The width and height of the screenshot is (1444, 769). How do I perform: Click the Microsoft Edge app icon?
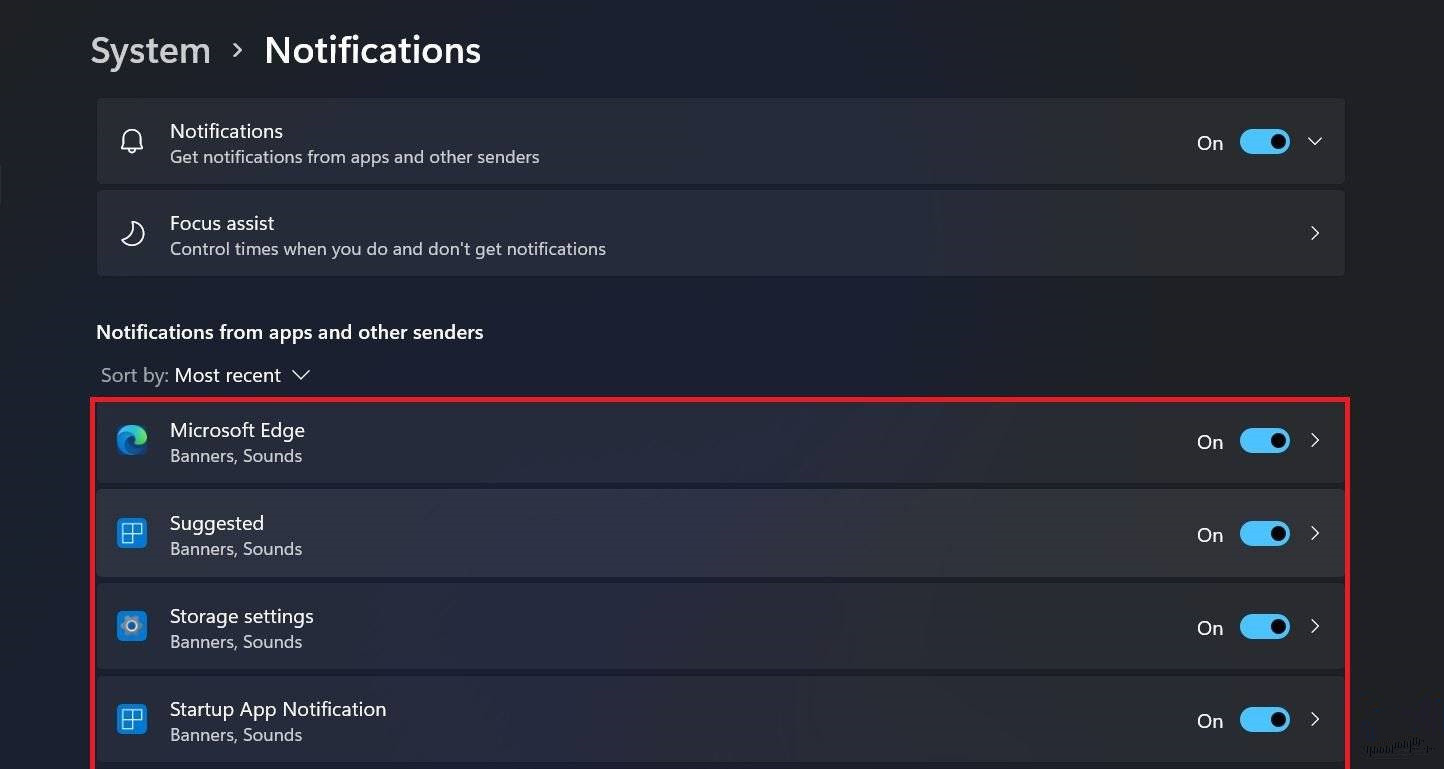[x=131, y=440]
